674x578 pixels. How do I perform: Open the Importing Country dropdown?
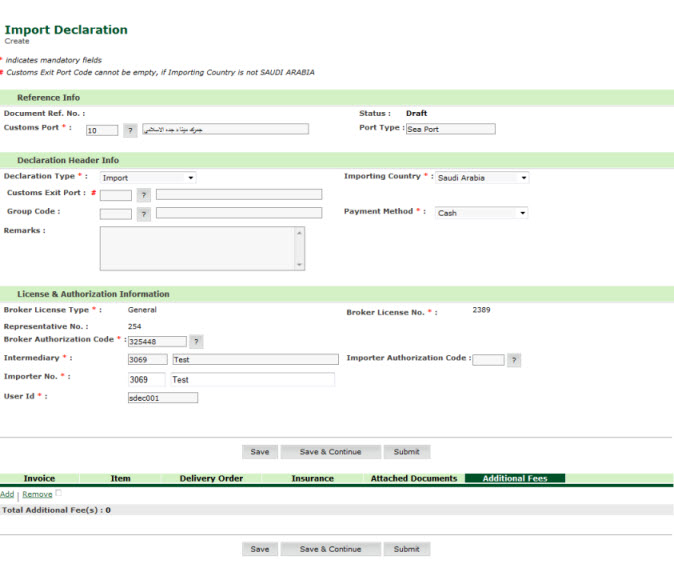point(482,178)
